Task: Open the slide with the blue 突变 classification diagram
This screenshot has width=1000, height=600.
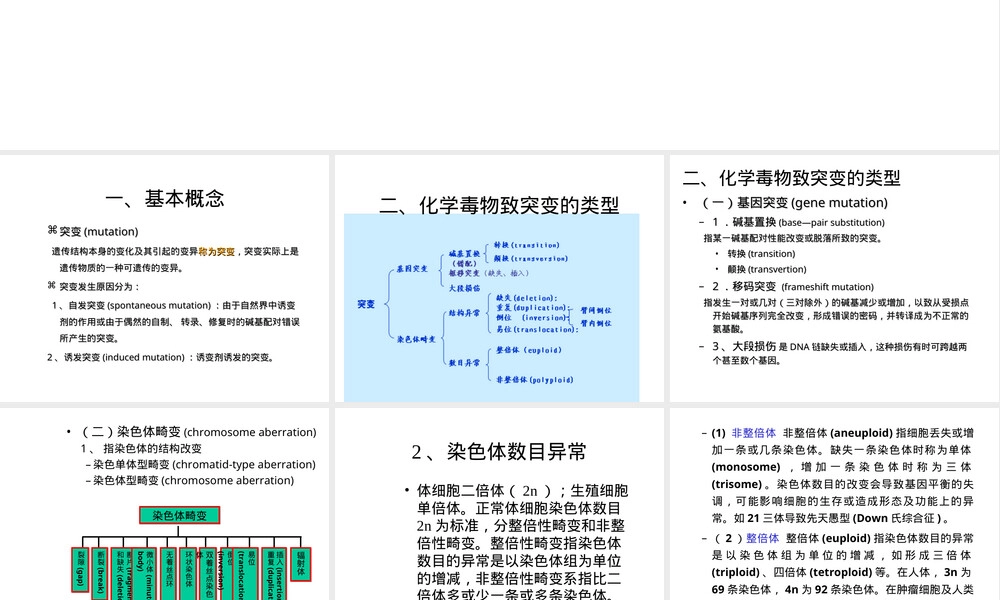Action: coord(499,278)
